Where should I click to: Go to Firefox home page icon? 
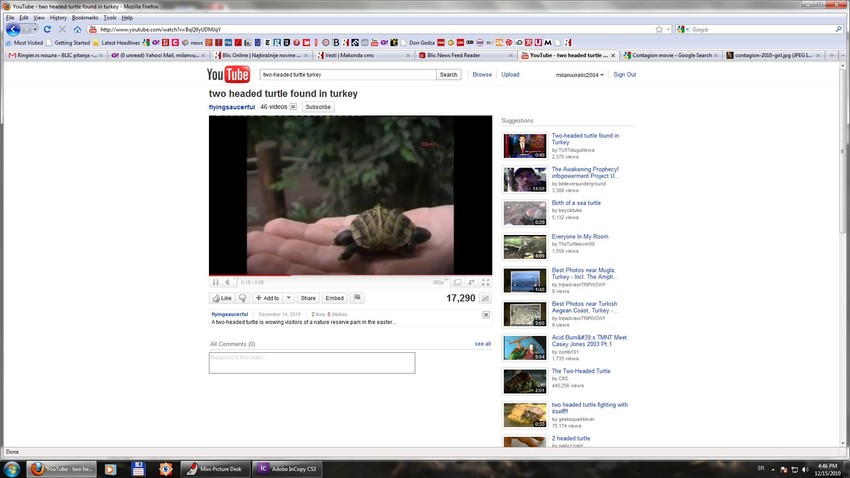click(x=77, y=29)
